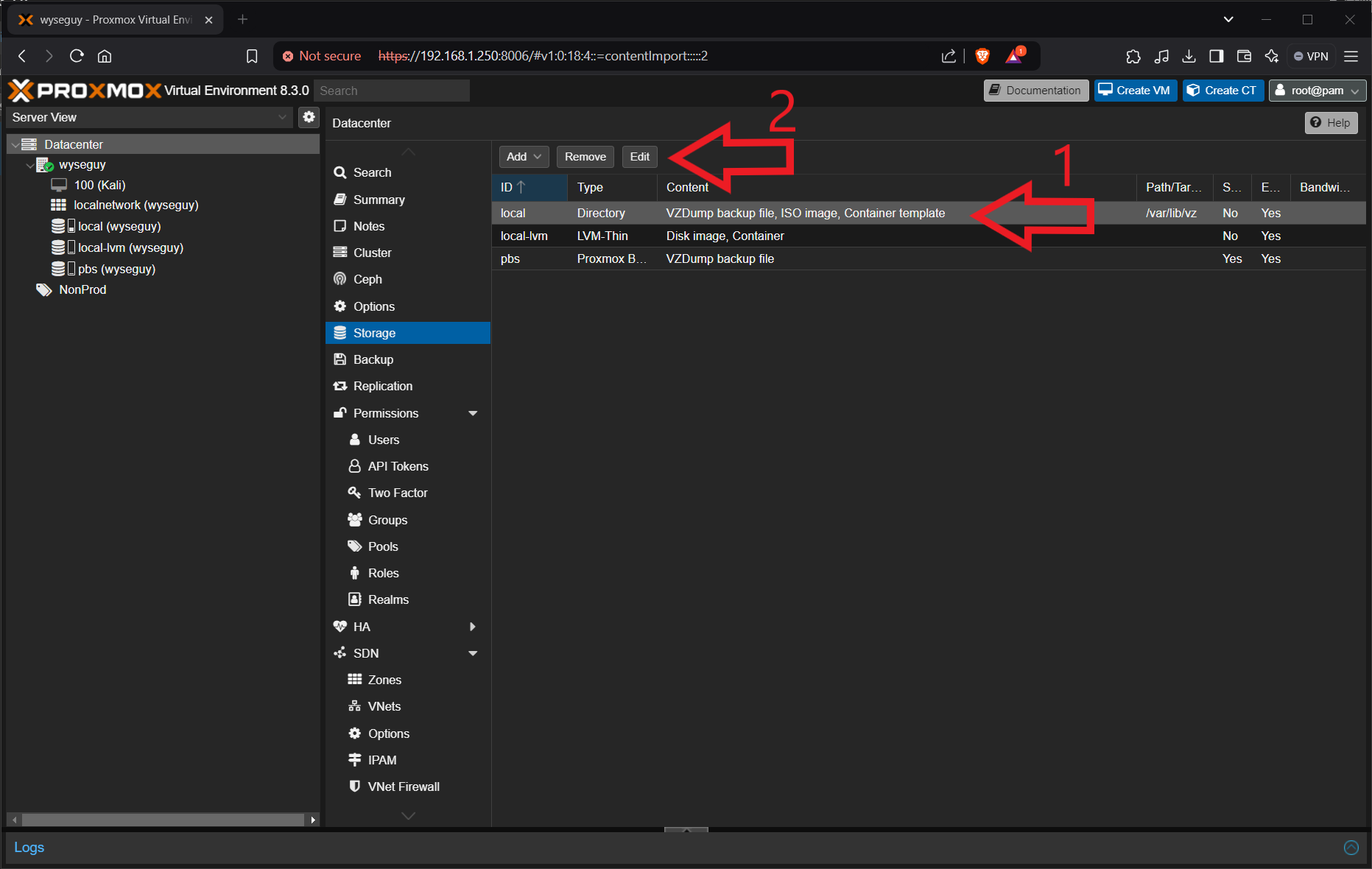Open Brave wallet icon
The image size is (1372, 869).
click(1244, 56)
